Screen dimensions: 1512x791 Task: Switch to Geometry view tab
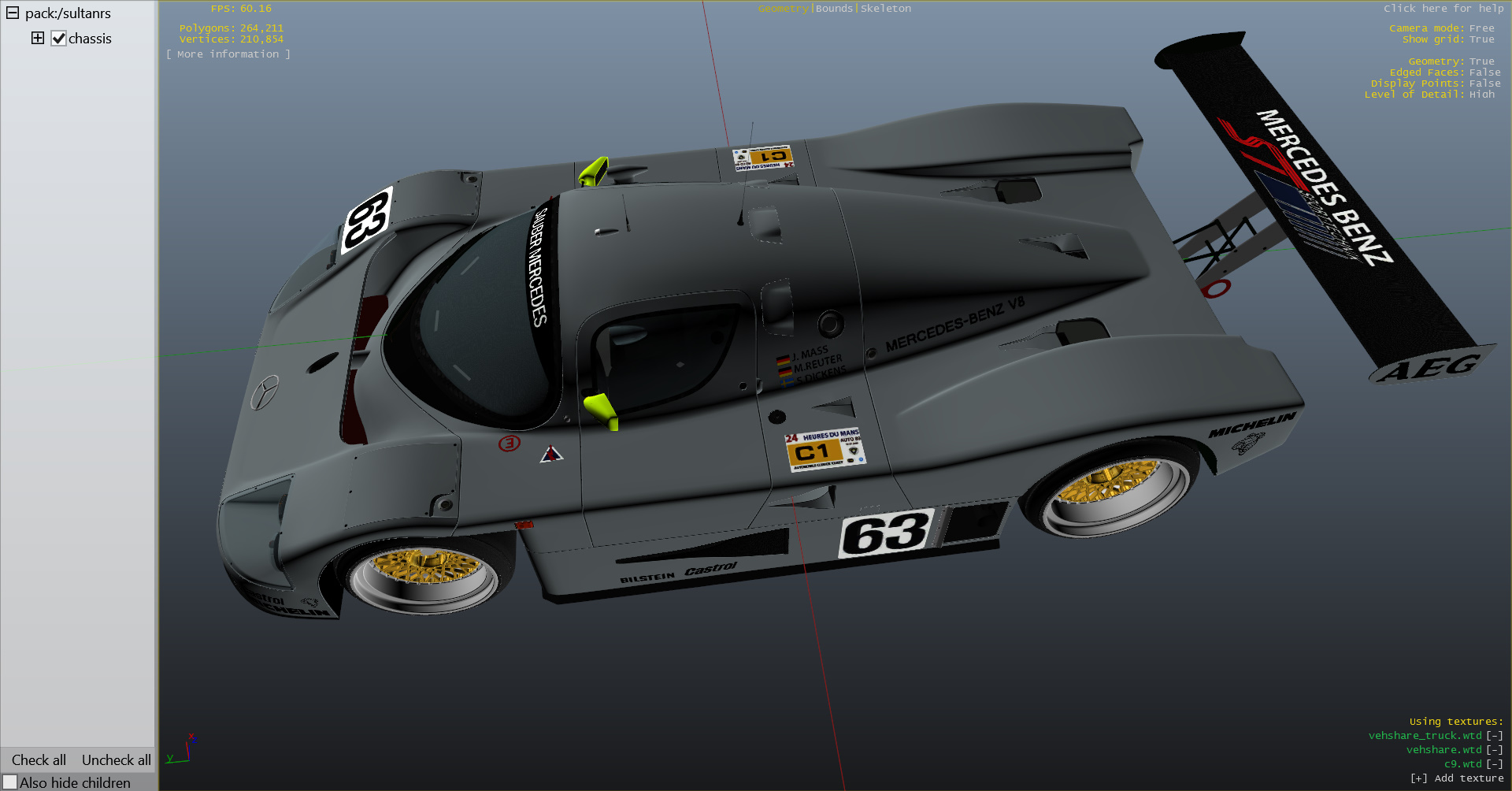[783, 9]
